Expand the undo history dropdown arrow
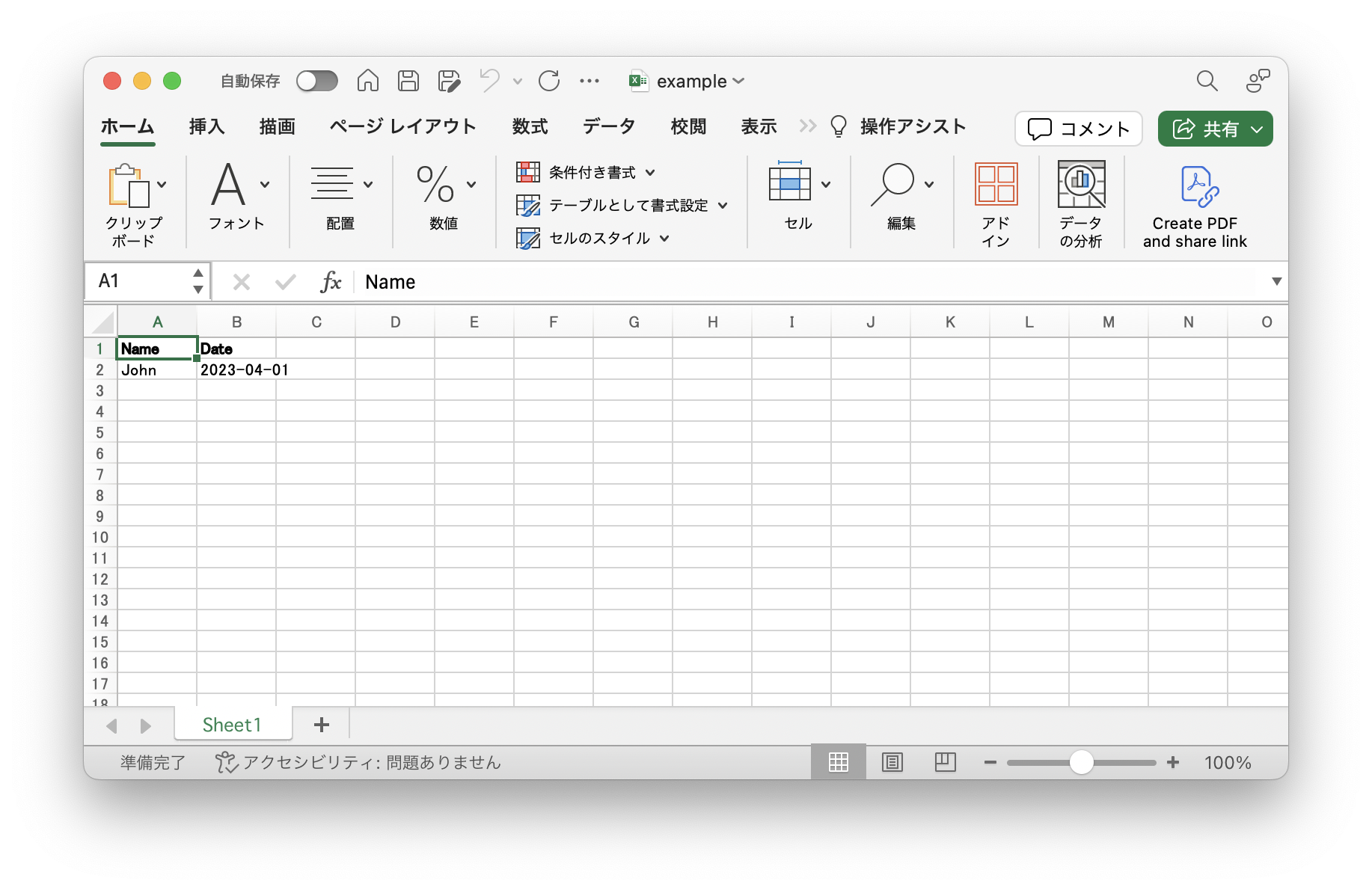This screenshot has height=890, width=1372. 517,81
